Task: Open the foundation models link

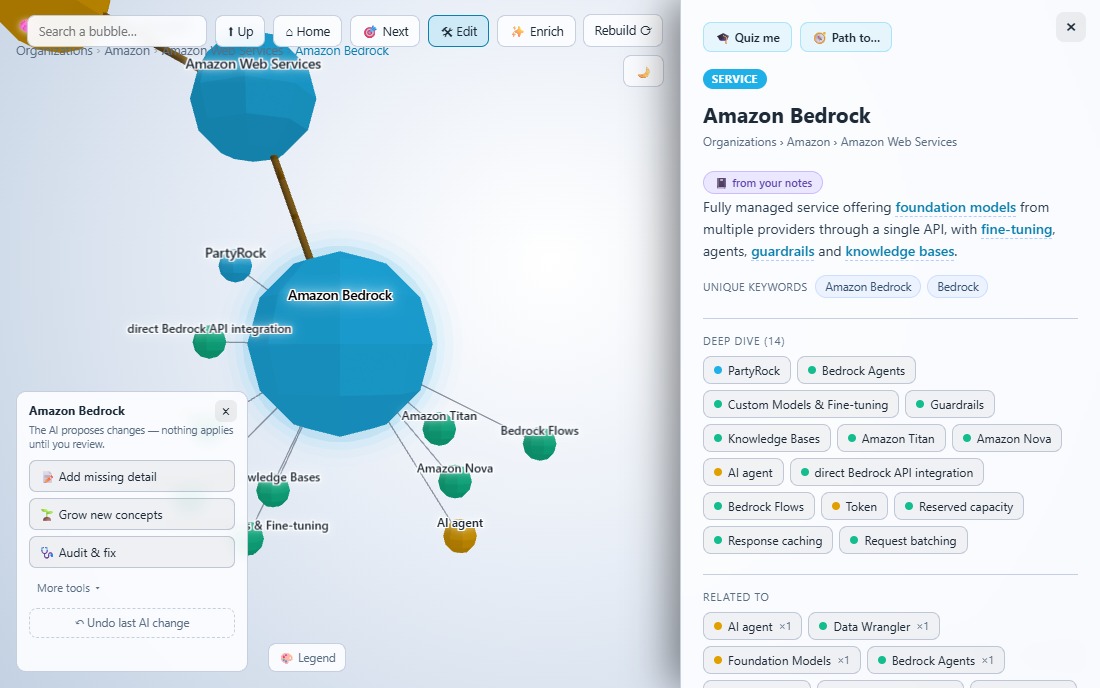Action: [x=955, y=208]
